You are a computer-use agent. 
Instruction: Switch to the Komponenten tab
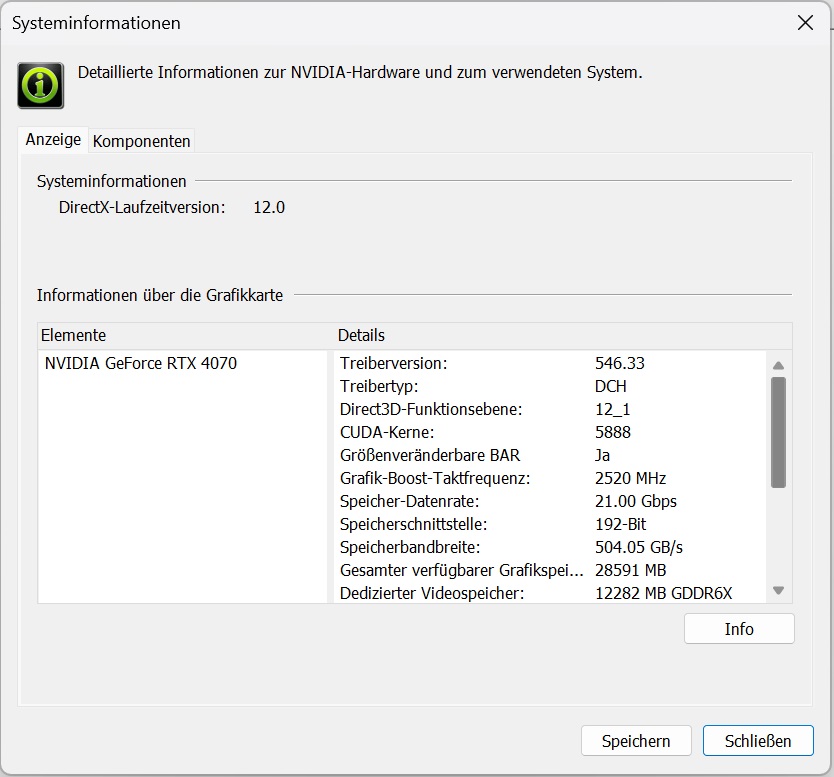coord(141,141)
